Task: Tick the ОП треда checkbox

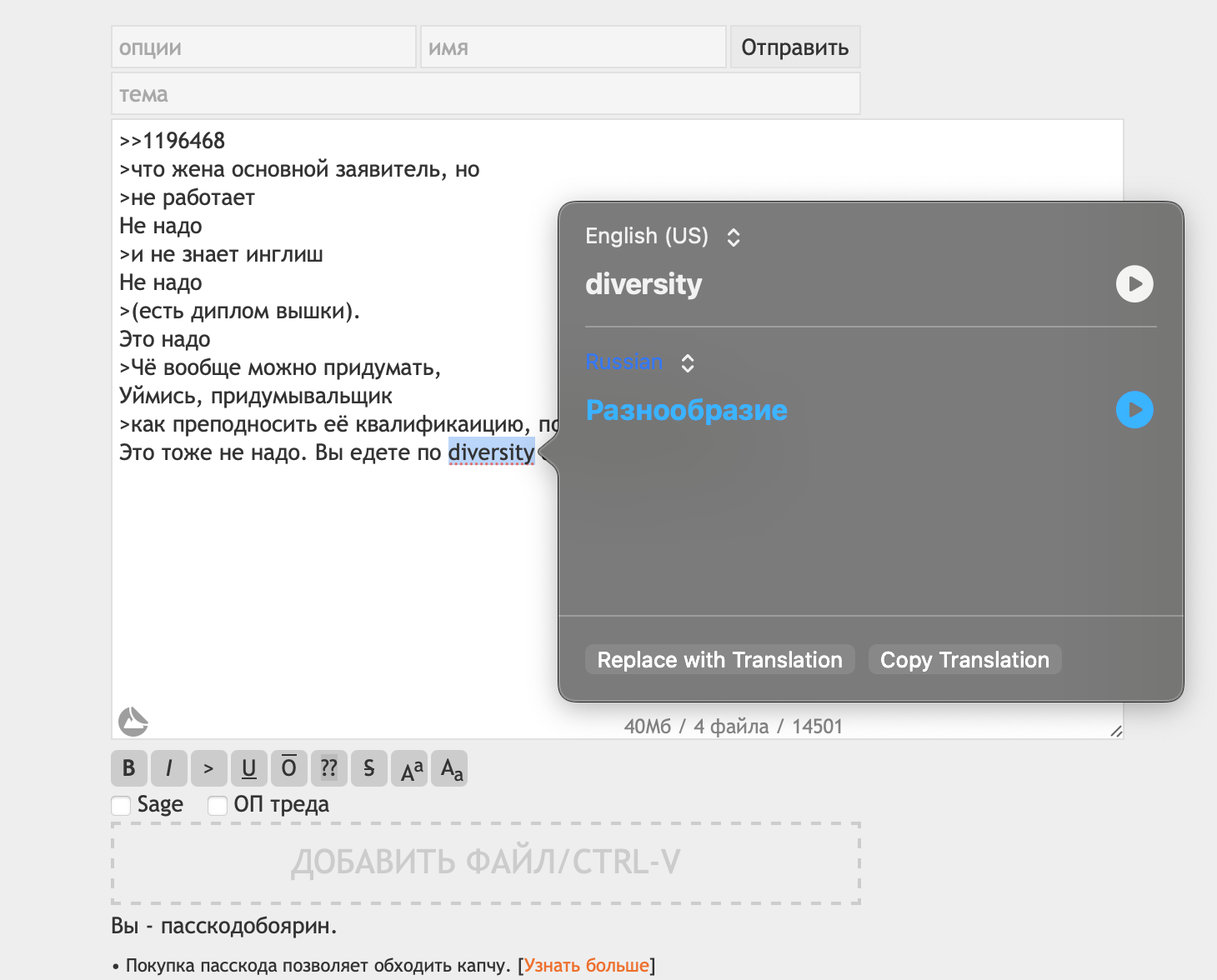Action: click(218, 805)
